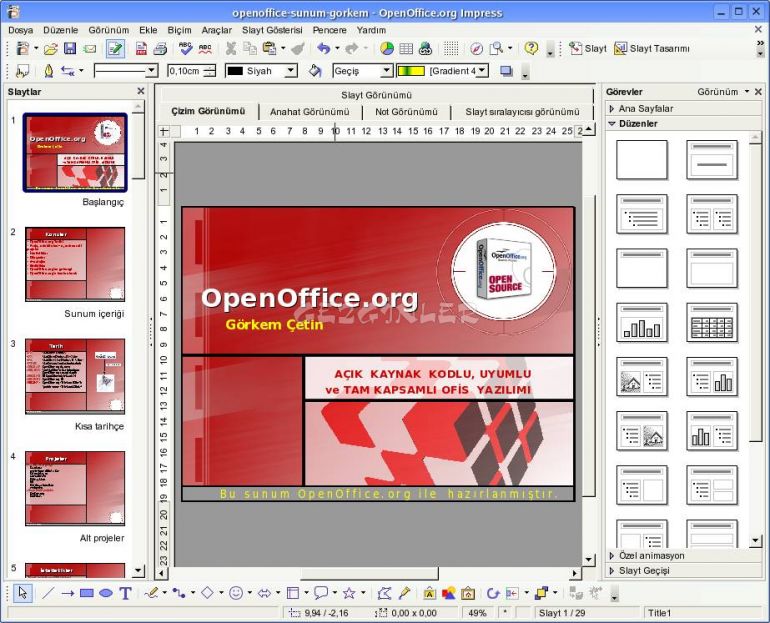Click the Slayt Tasarımı button
Viewport: 770px width, 623px height.
(652, 49)
